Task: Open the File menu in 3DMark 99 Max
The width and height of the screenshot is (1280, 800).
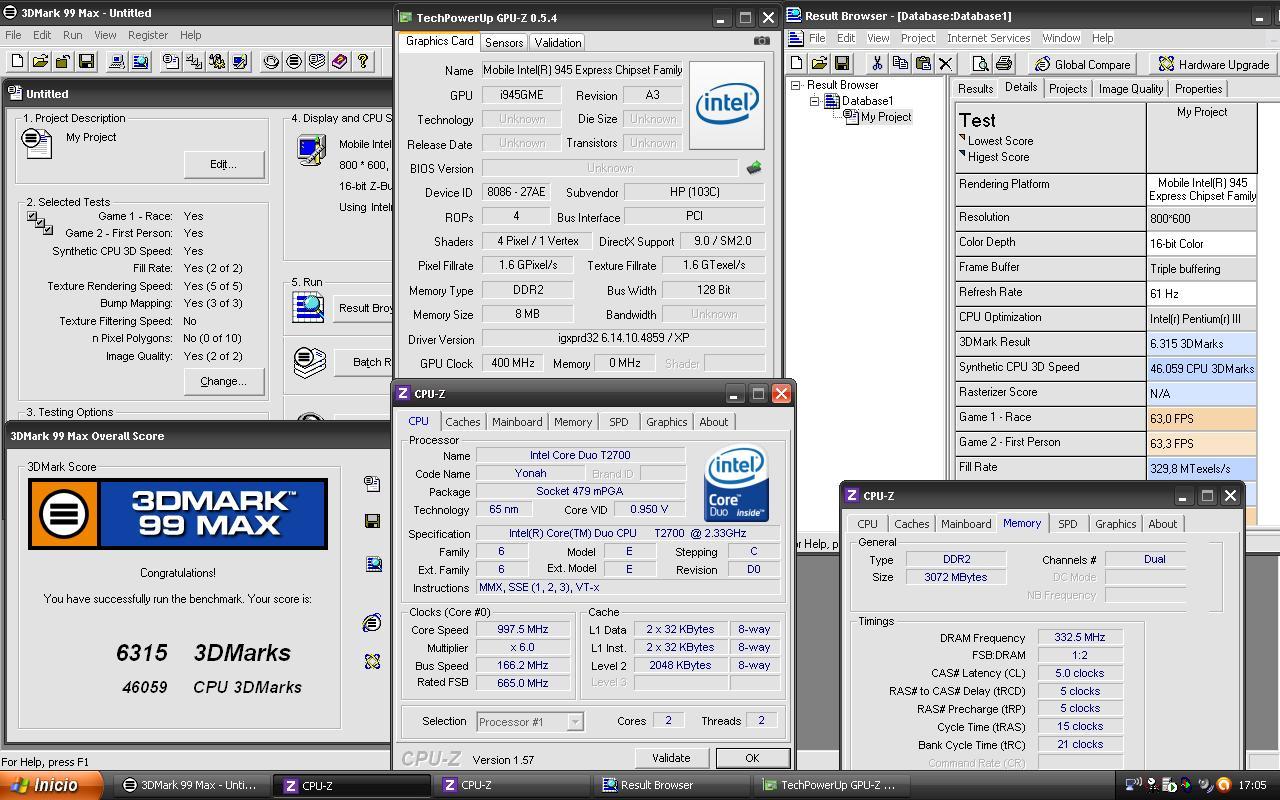Action: pos(14,35)
